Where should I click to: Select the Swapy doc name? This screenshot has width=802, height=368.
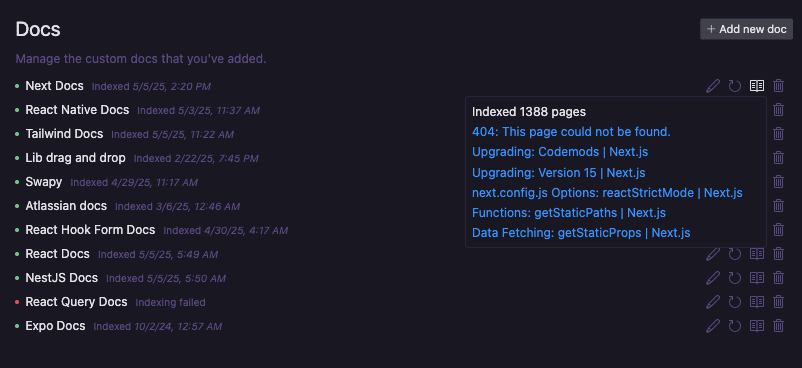pos(44,182)
